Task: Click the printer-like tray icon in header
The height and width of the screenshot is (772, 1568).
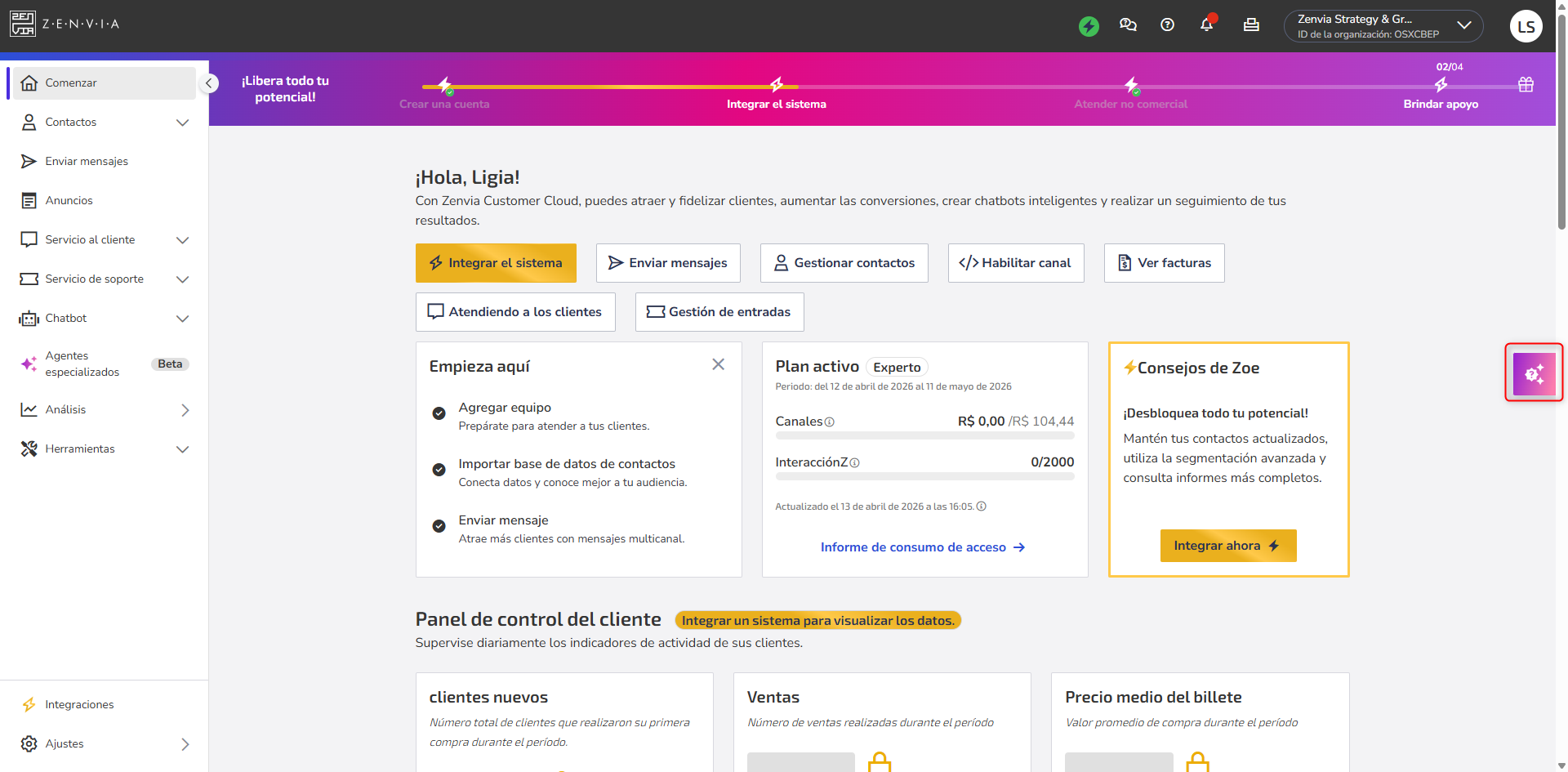Action: (1251, 25)
